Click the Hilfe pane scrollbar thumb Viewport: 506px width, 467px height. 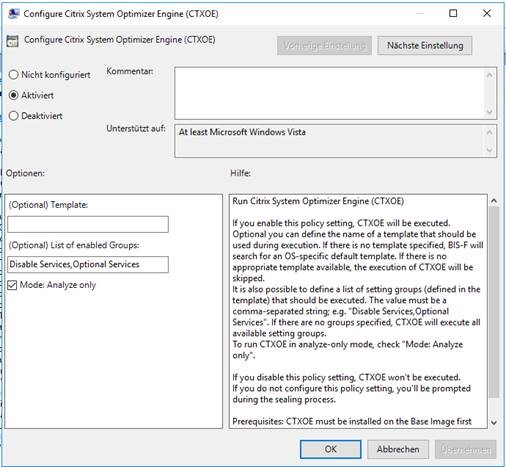pos(494,302)
